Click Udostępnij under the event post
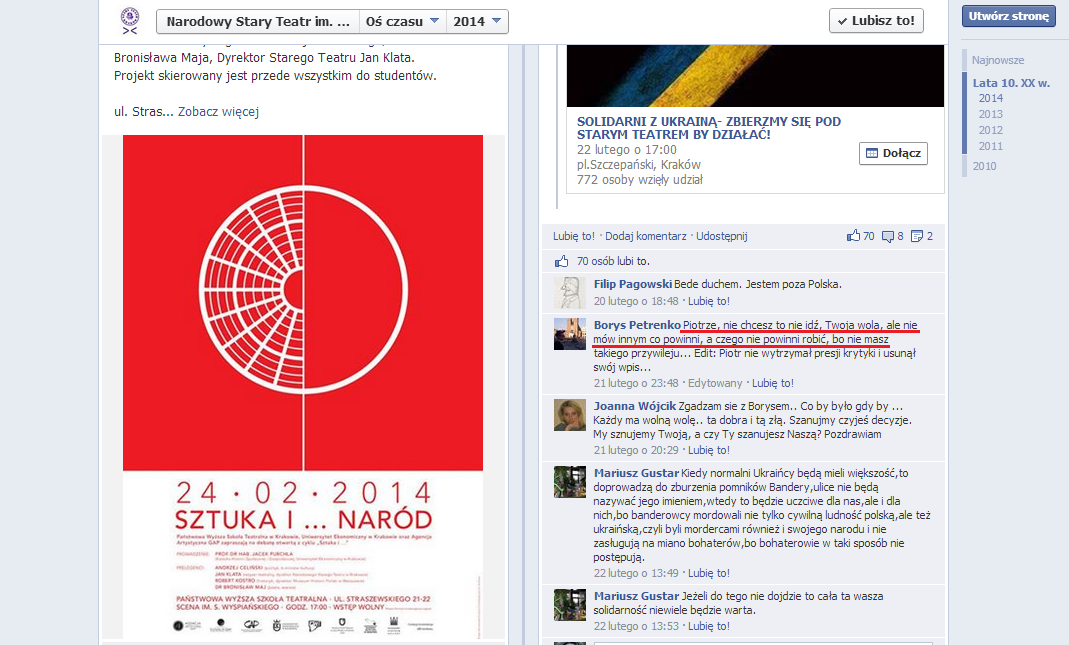The width and height of the screenshot is (1069, 645). (721, 236)
